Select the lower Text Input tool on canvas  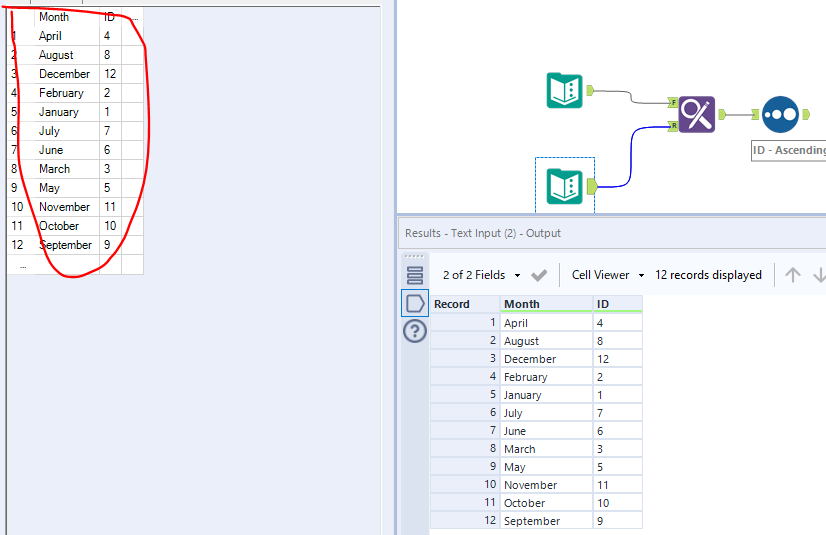565,186
